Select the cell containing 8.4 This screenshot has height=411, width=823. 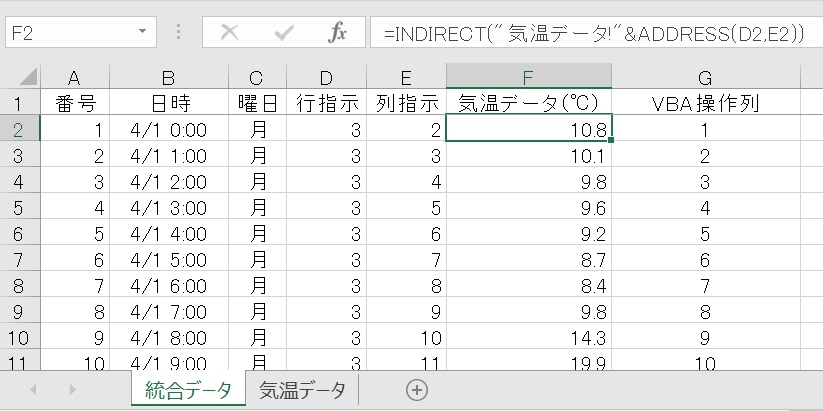[x=529, y=286]
